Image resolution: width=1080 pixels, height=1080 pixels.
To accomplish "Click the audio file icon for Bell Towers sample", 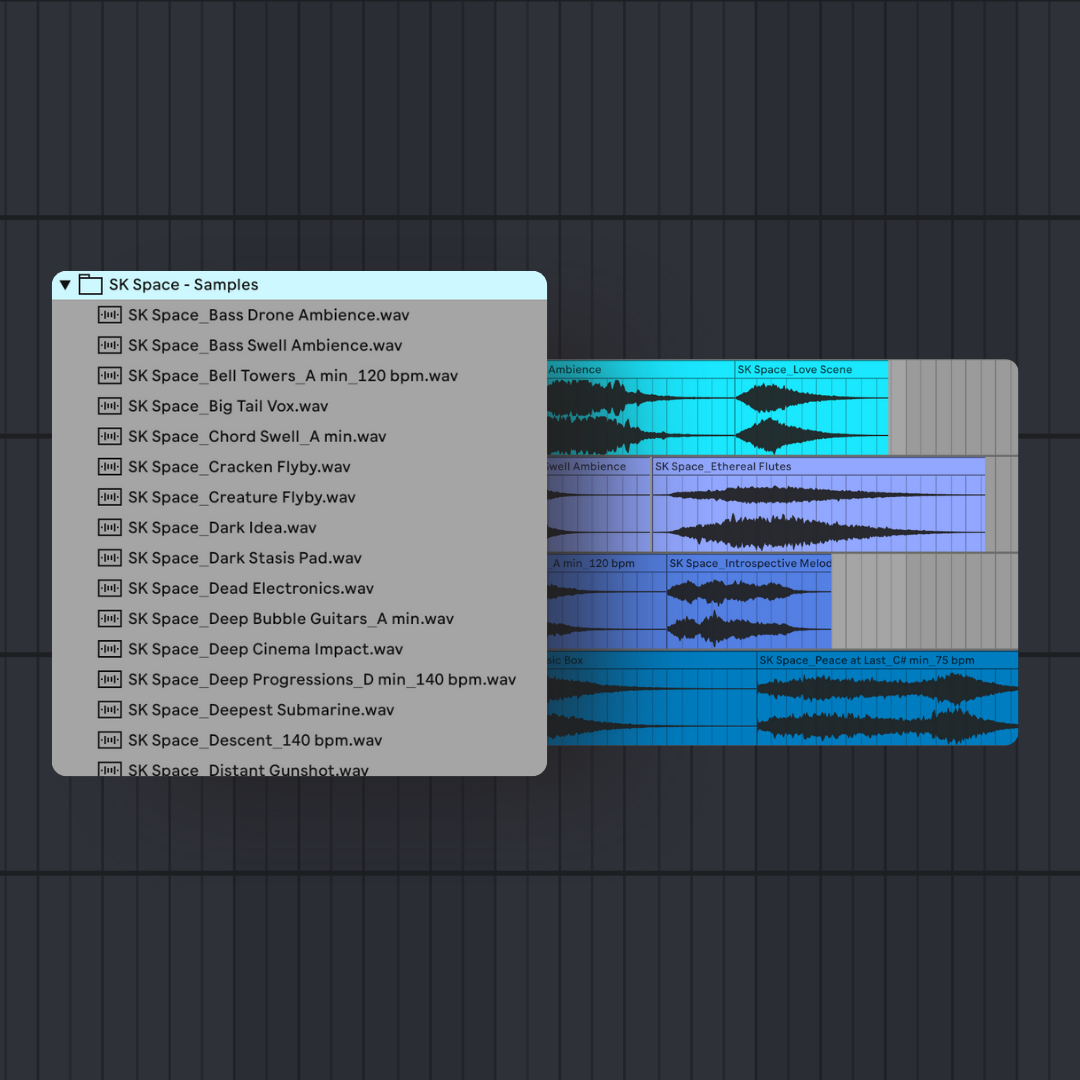I will 109,376.
